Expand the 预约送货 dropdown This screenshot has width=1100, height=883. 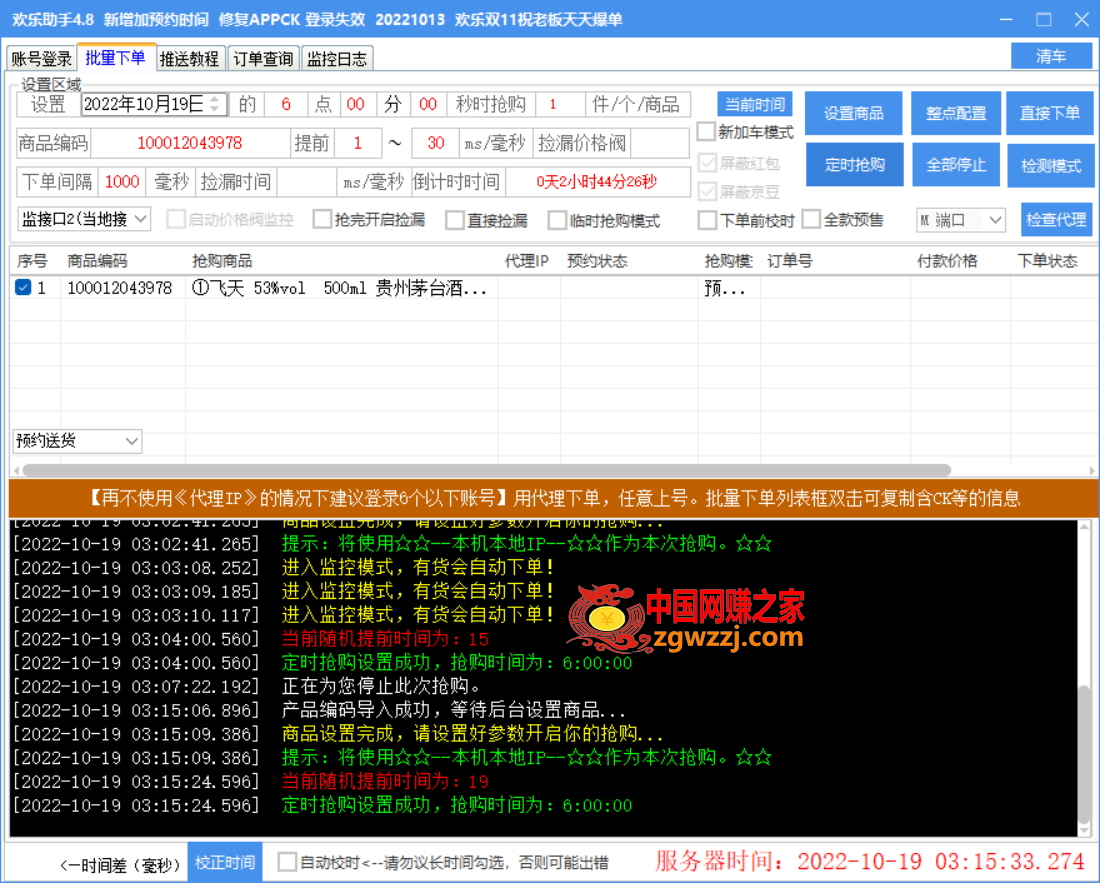pyautogui.click(x=77, y=440)
